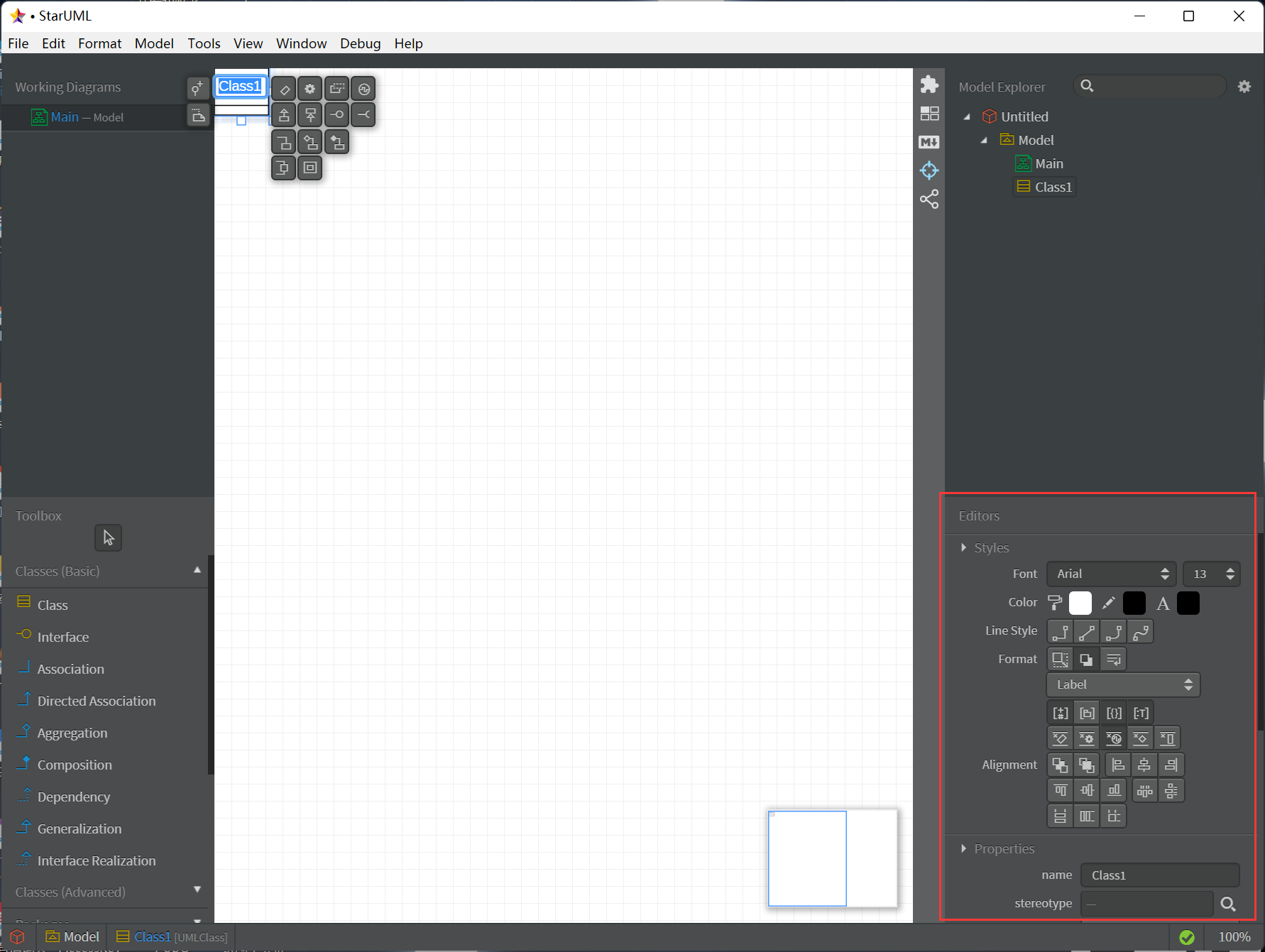Toggle Show Type format button

pos(1141,713)
